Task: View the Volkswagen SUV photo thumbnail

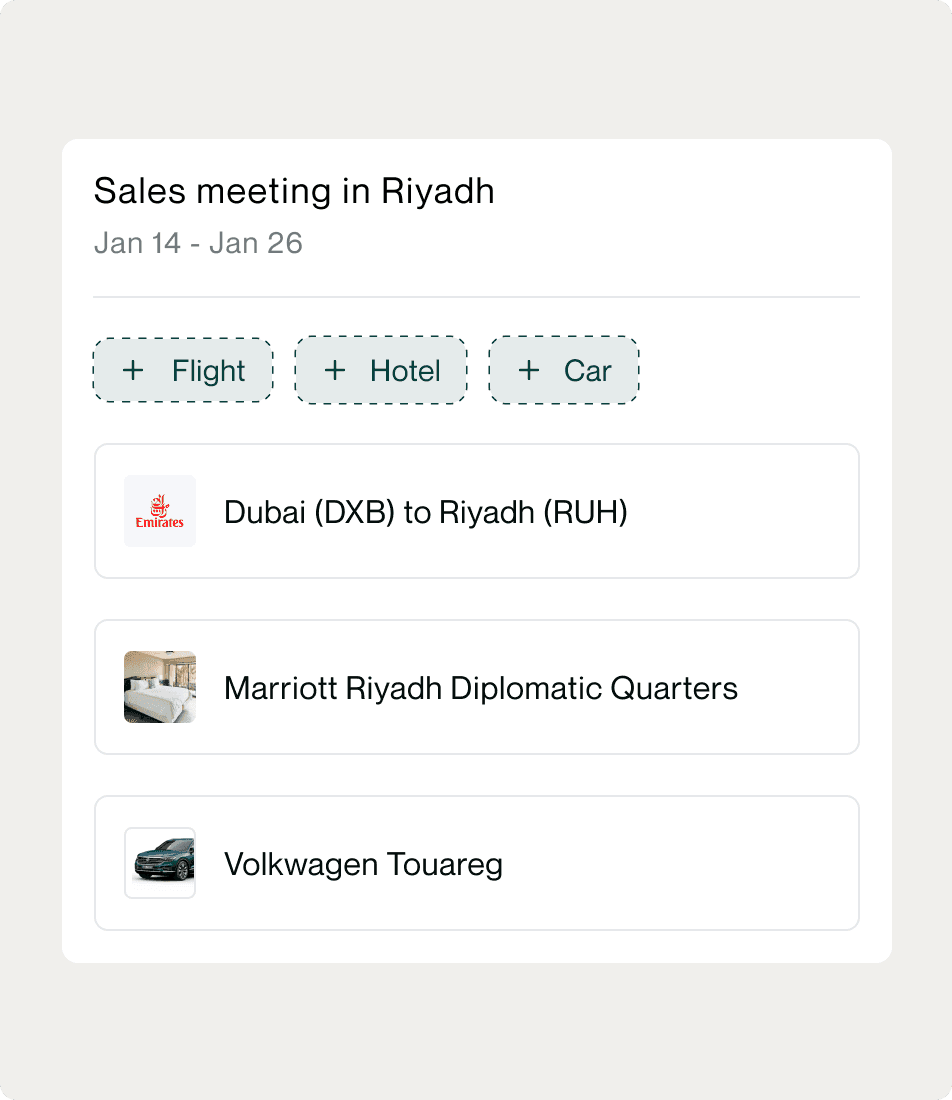Action: pyautogui.click(x=160, y=864)
